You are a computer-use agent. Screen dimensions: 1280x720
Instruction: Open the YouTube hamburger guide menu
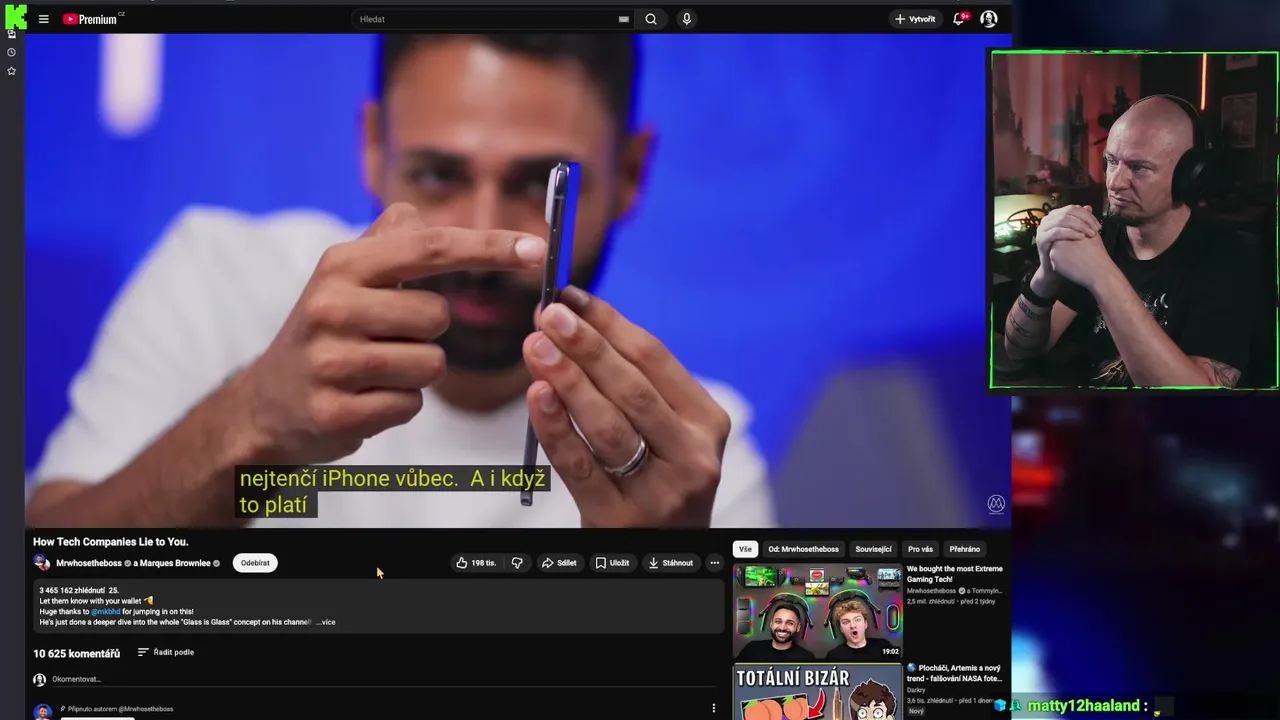pyautogui.click(x=43, y=19)
